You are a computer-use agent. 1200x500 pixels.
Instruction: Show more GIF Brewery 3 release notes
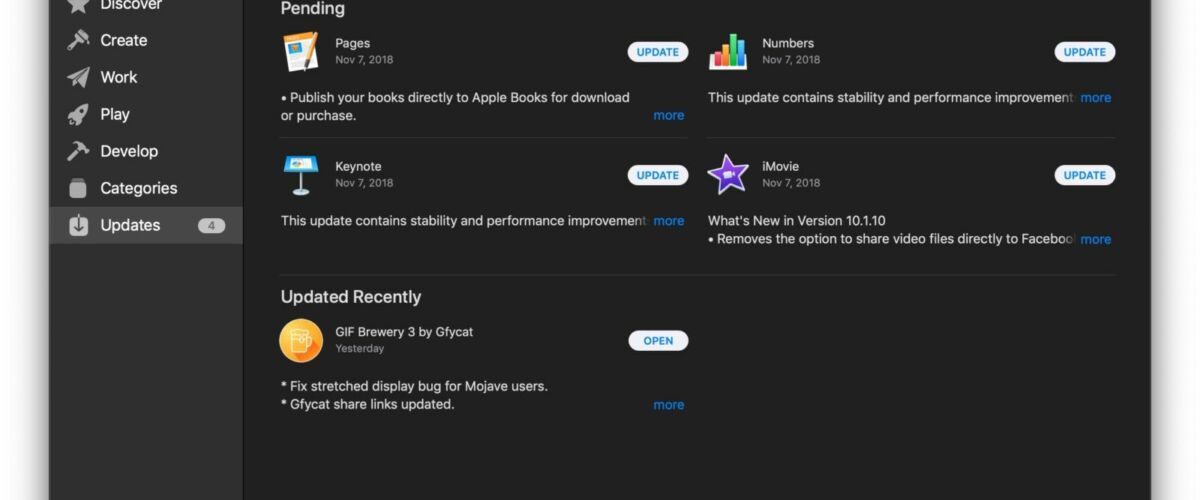(x=669, y=404)
